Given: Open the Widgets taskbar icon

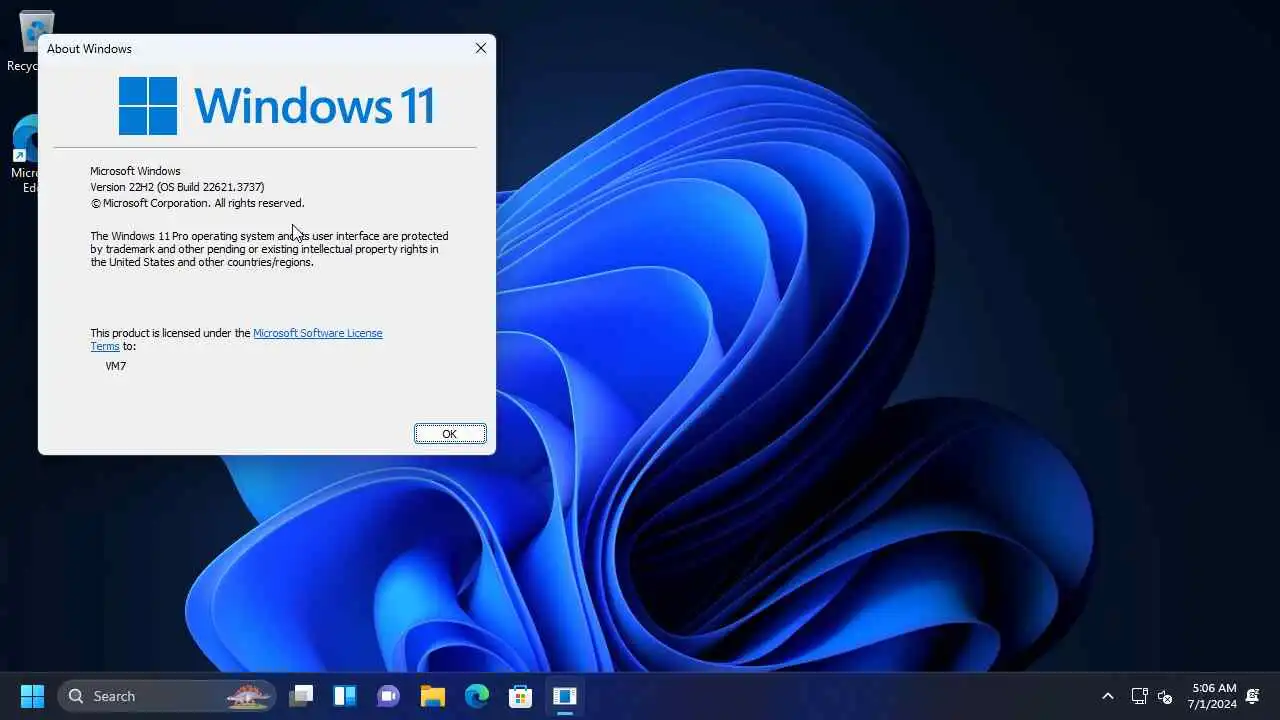Looking at the screenshot, I should (345, 696).
